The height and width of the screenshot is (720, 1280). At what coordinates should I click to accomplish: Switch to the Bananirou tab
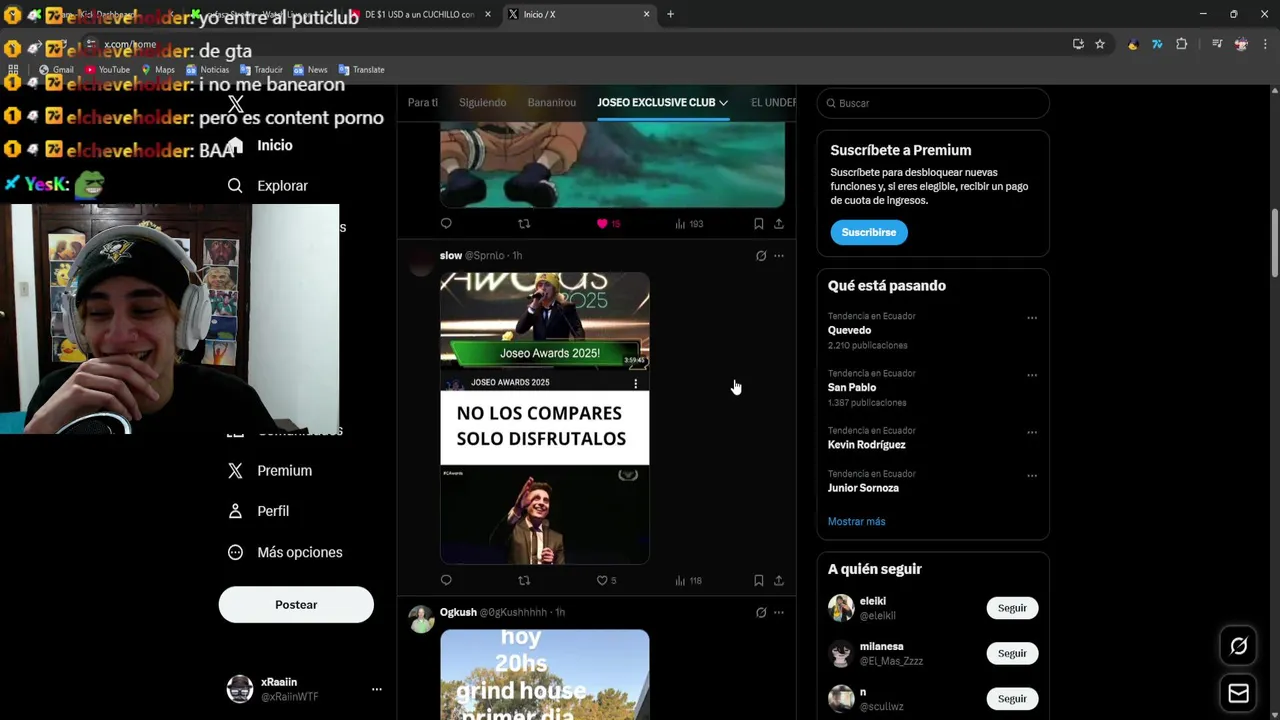[552, 102]
